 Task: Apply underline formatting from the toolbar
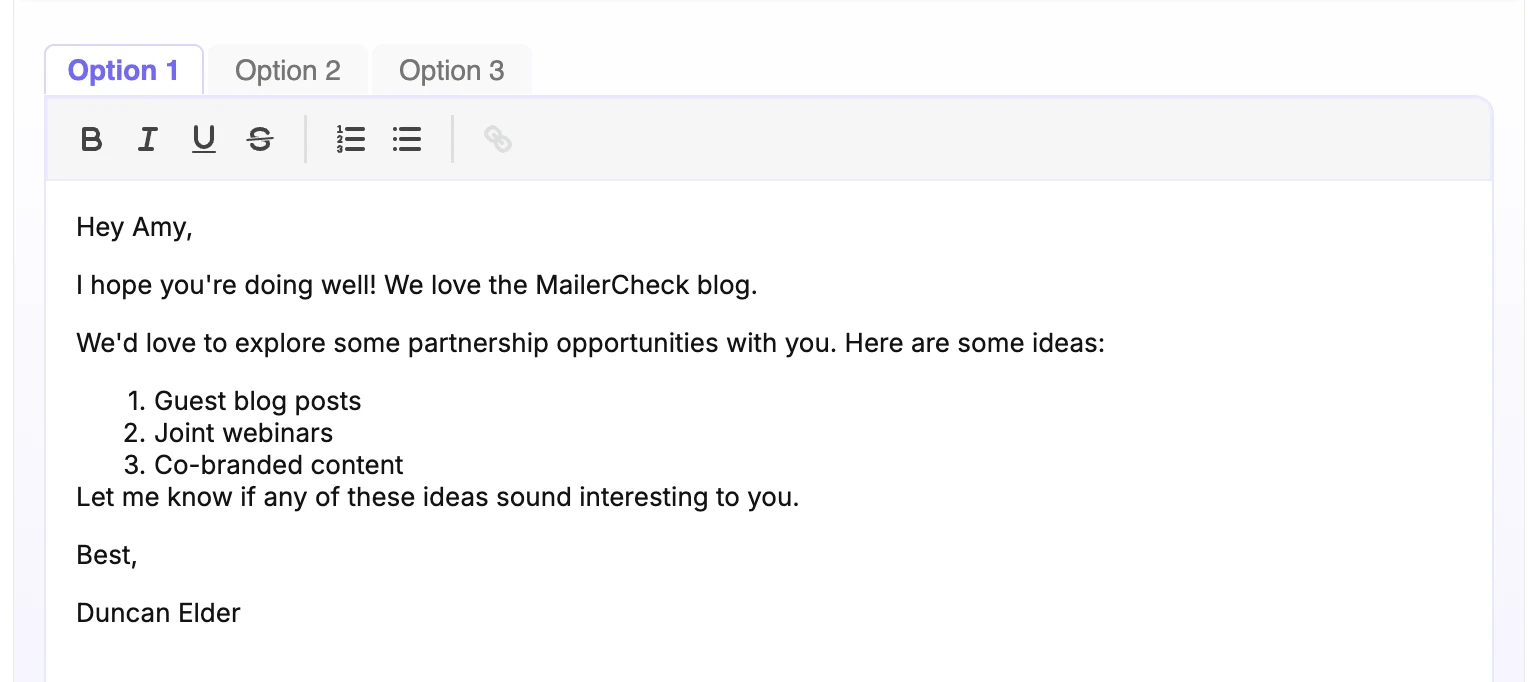[x=204, y=139]
